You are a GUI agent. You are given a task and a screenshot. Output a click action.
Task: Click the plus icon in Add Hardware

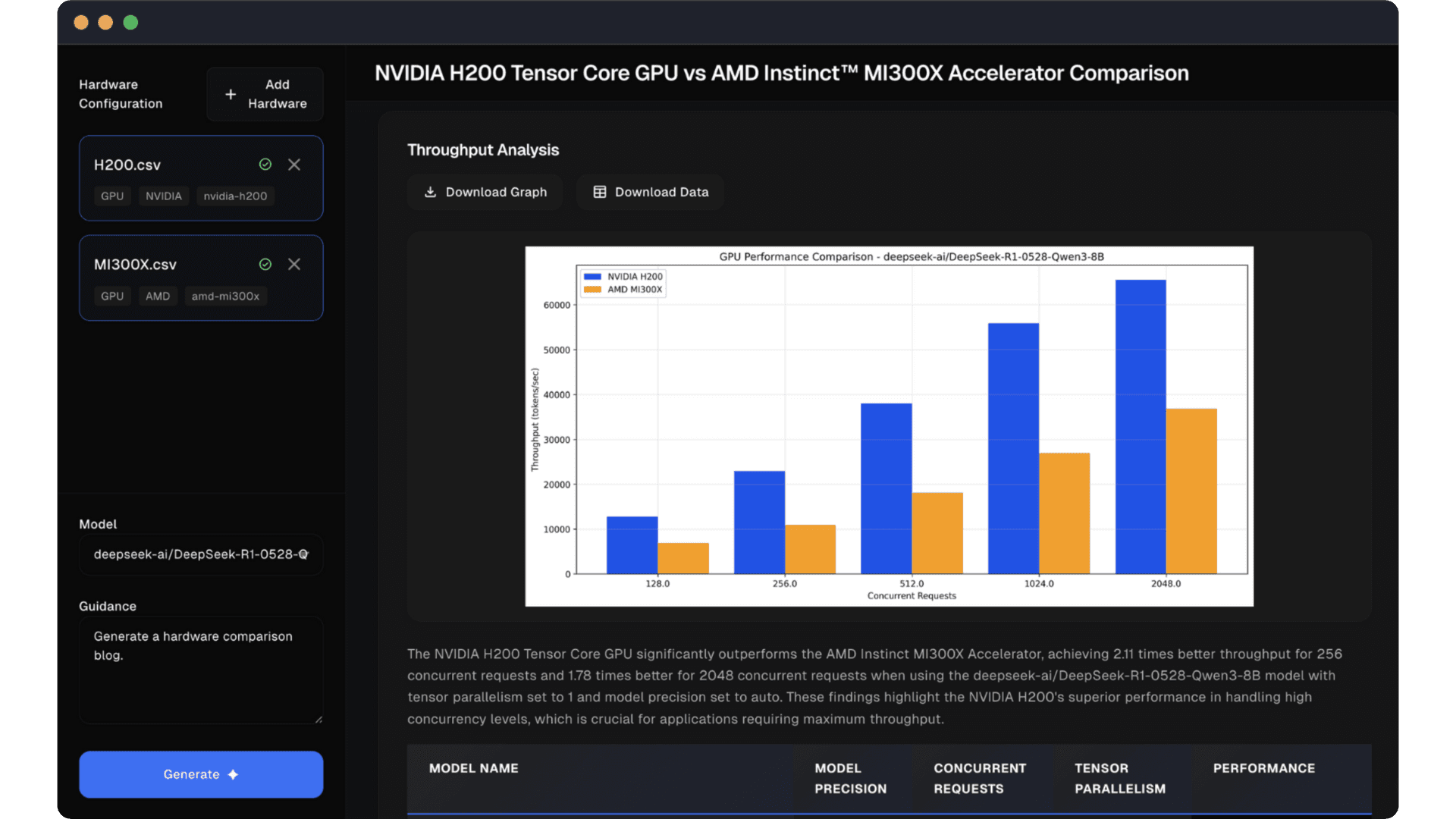(x=231, y=94)
